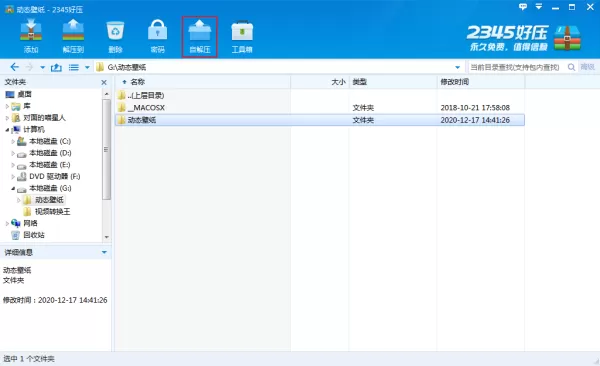Select 本地磁盘 (D:) in tree
This screenshot has width=600, height=366.
coord(50,153)
